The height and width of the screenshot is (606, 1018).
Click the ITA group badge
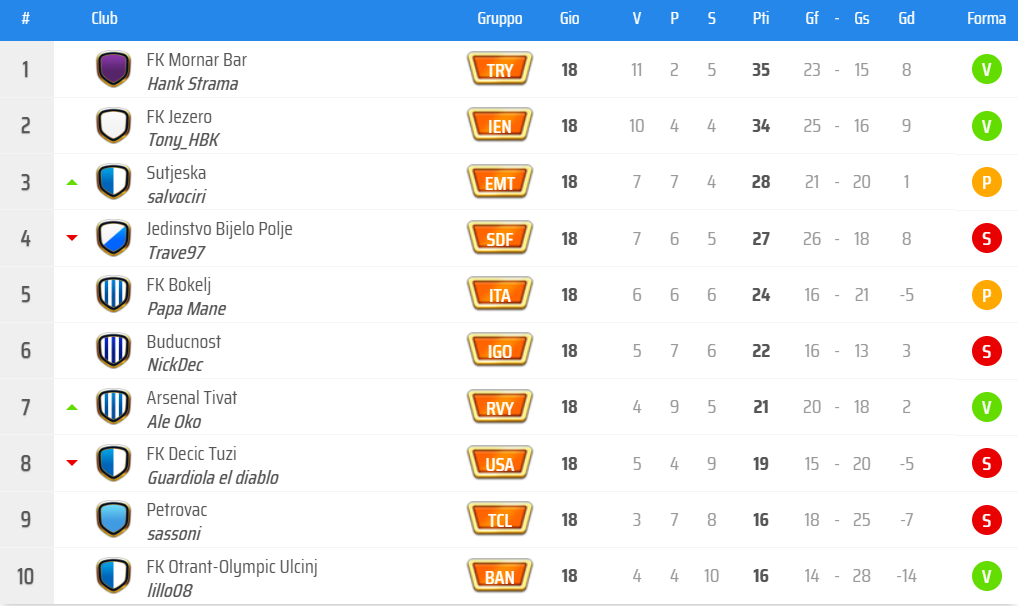[500, 294]
